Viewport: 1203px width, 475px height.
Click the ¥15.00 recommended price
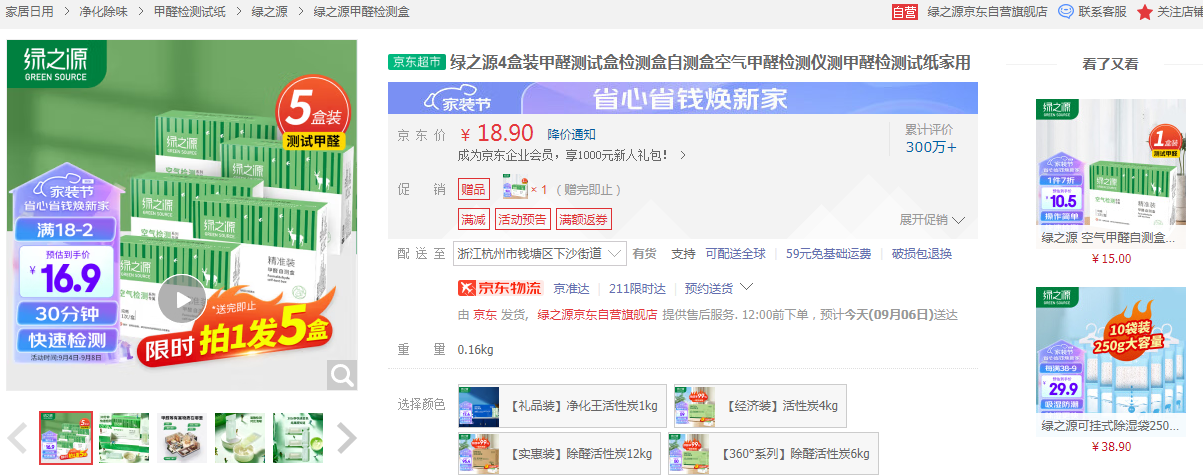(1111, 259)
